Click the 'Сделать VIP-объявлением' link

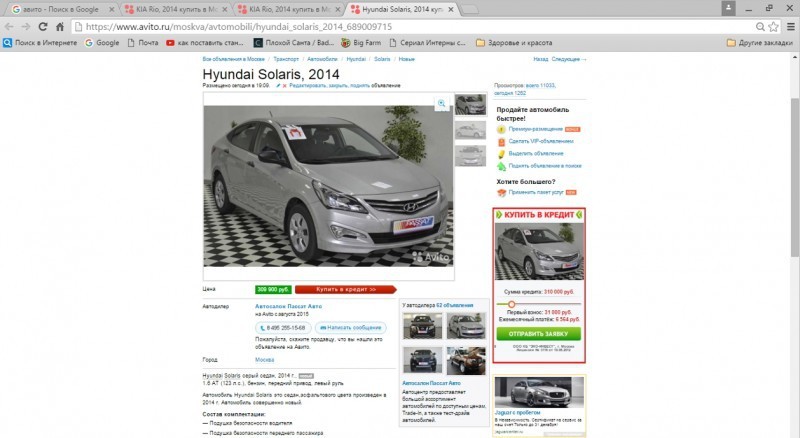541,141
